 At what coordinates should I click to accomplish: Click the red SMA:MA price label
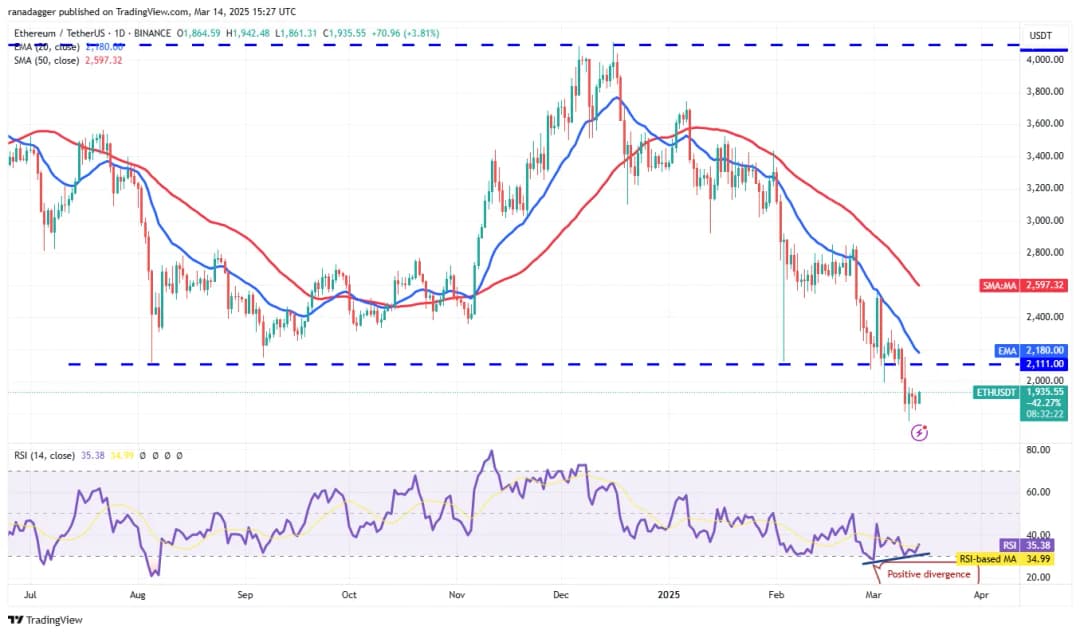(996, 285)
